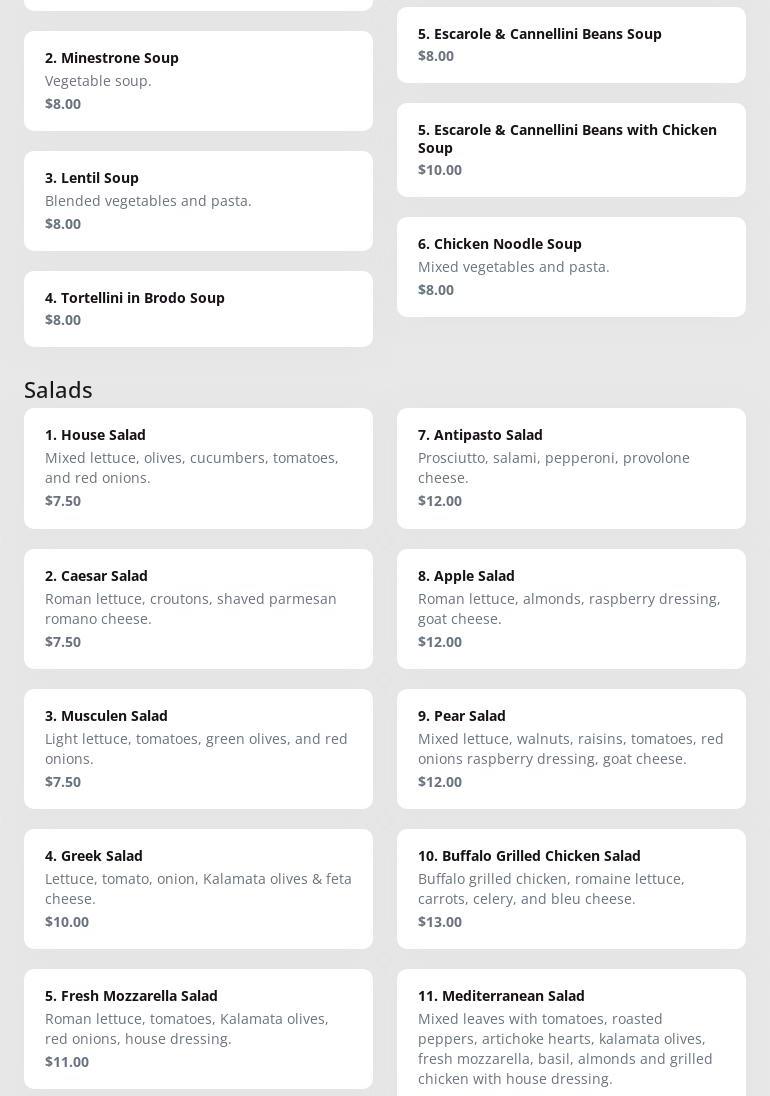Click the Salads section heading

[x=58, y=390]
